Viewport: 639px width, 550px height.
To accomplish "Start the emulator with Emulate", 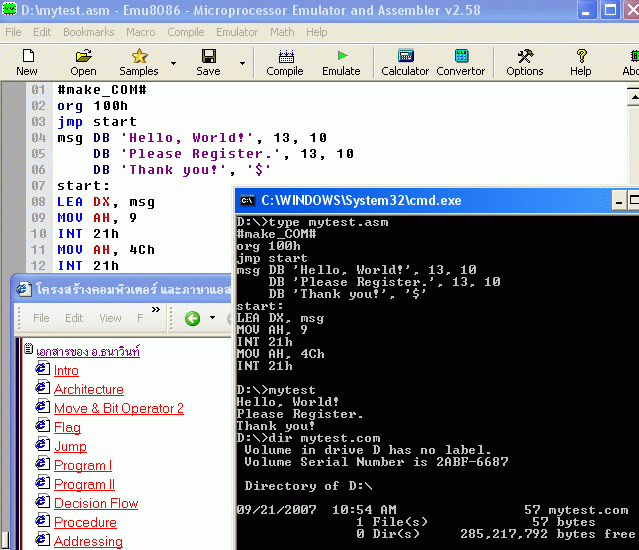I will click(x=341, y=62).
